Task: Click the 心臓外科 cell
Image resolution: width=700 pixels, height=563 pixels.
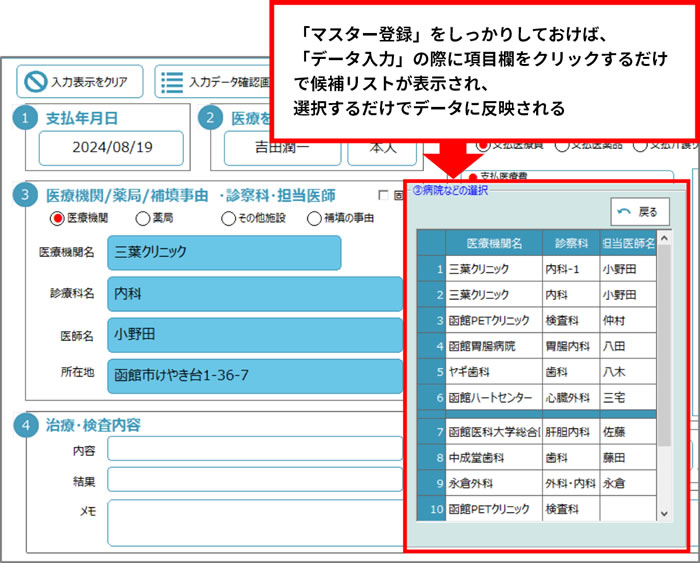Action: click(571, 397)
